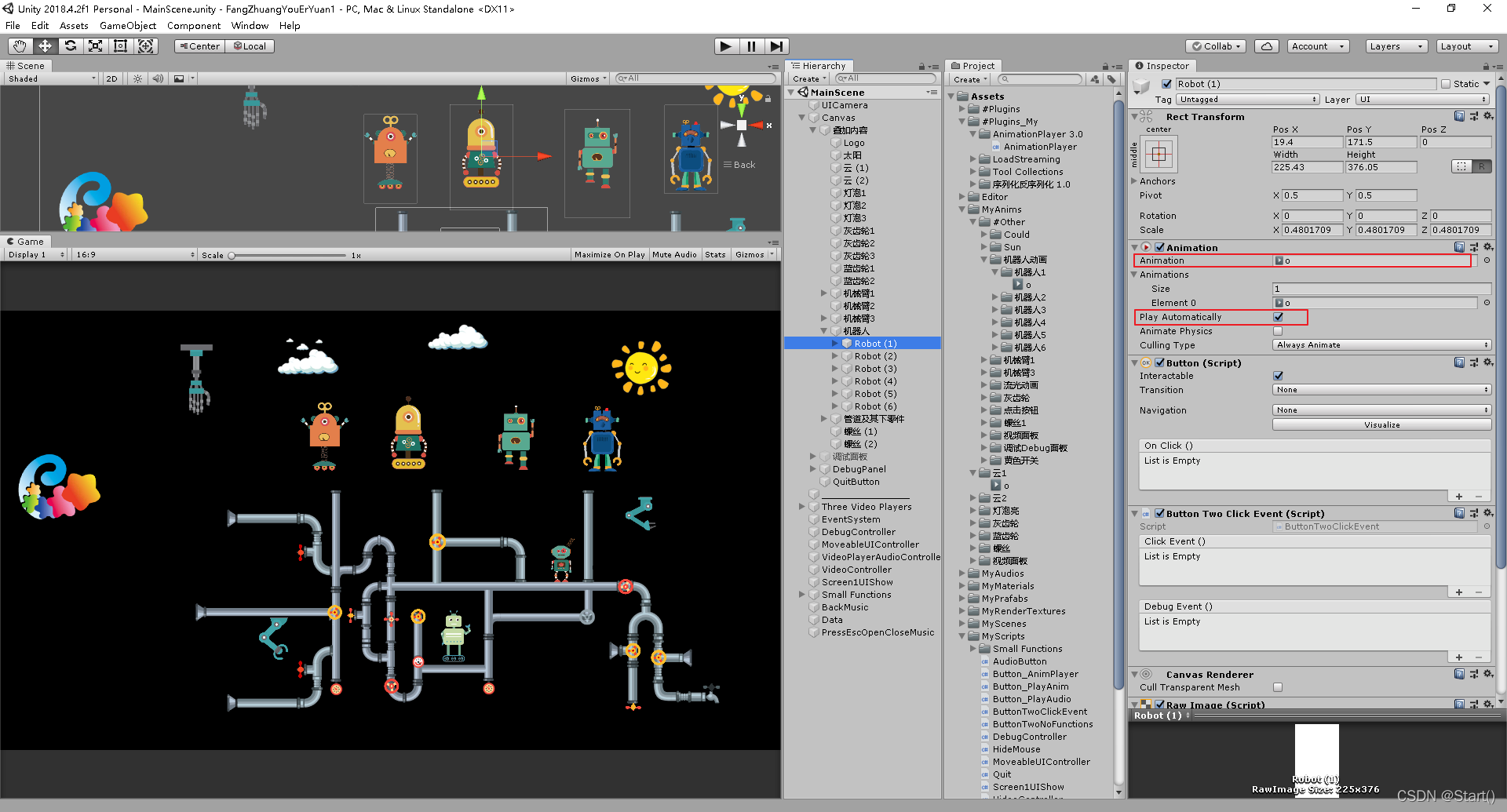Click the Pause button in toolbar

tap(751, 46)
